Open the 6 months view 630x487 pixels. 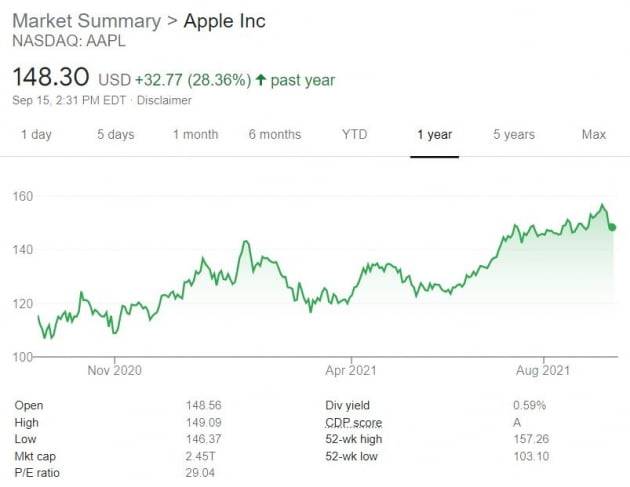click(274, 135)
